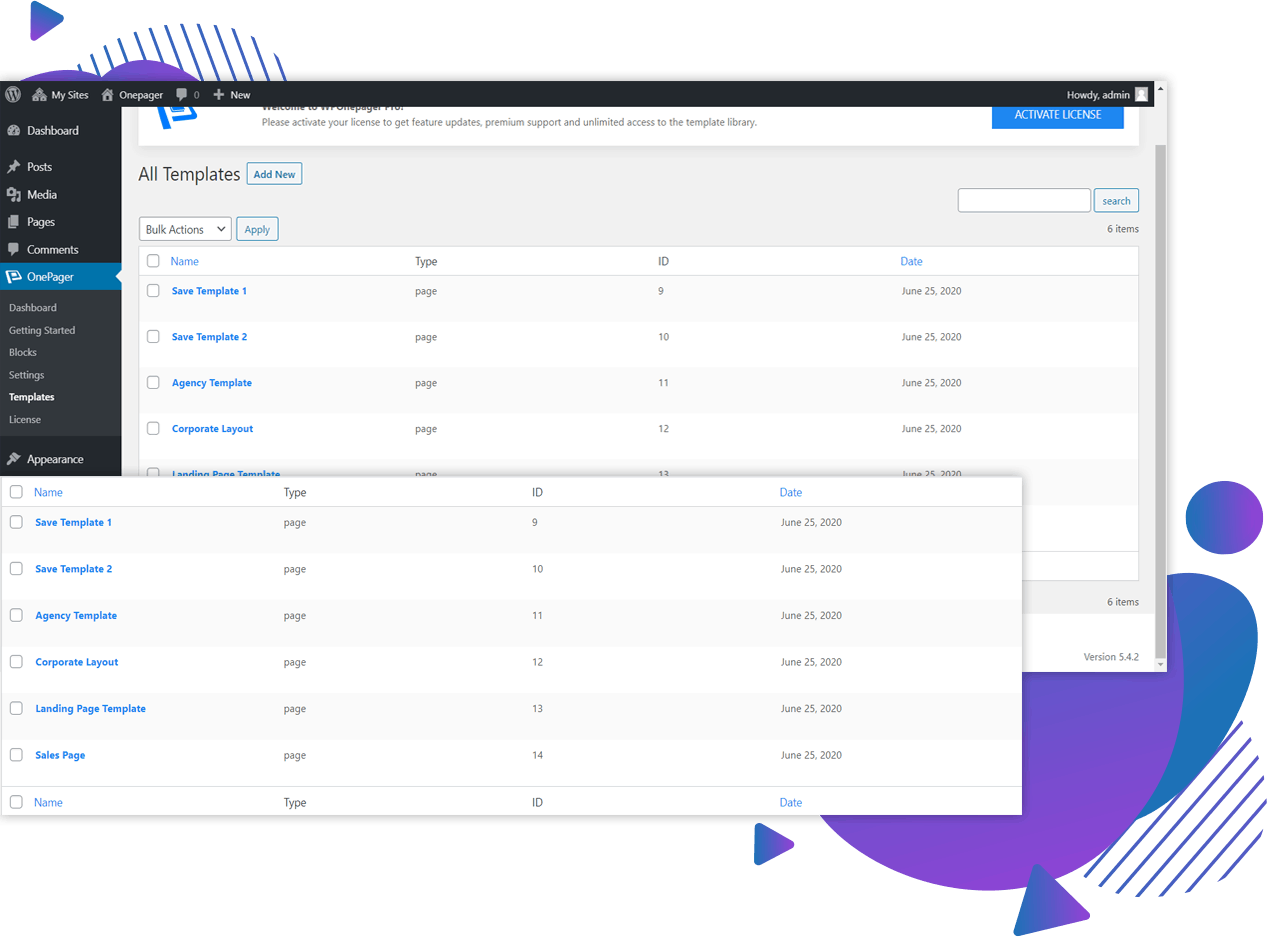Click the page vertical scrollbar
This screenshot has width=1280, height=940.
coord(1160,400)
